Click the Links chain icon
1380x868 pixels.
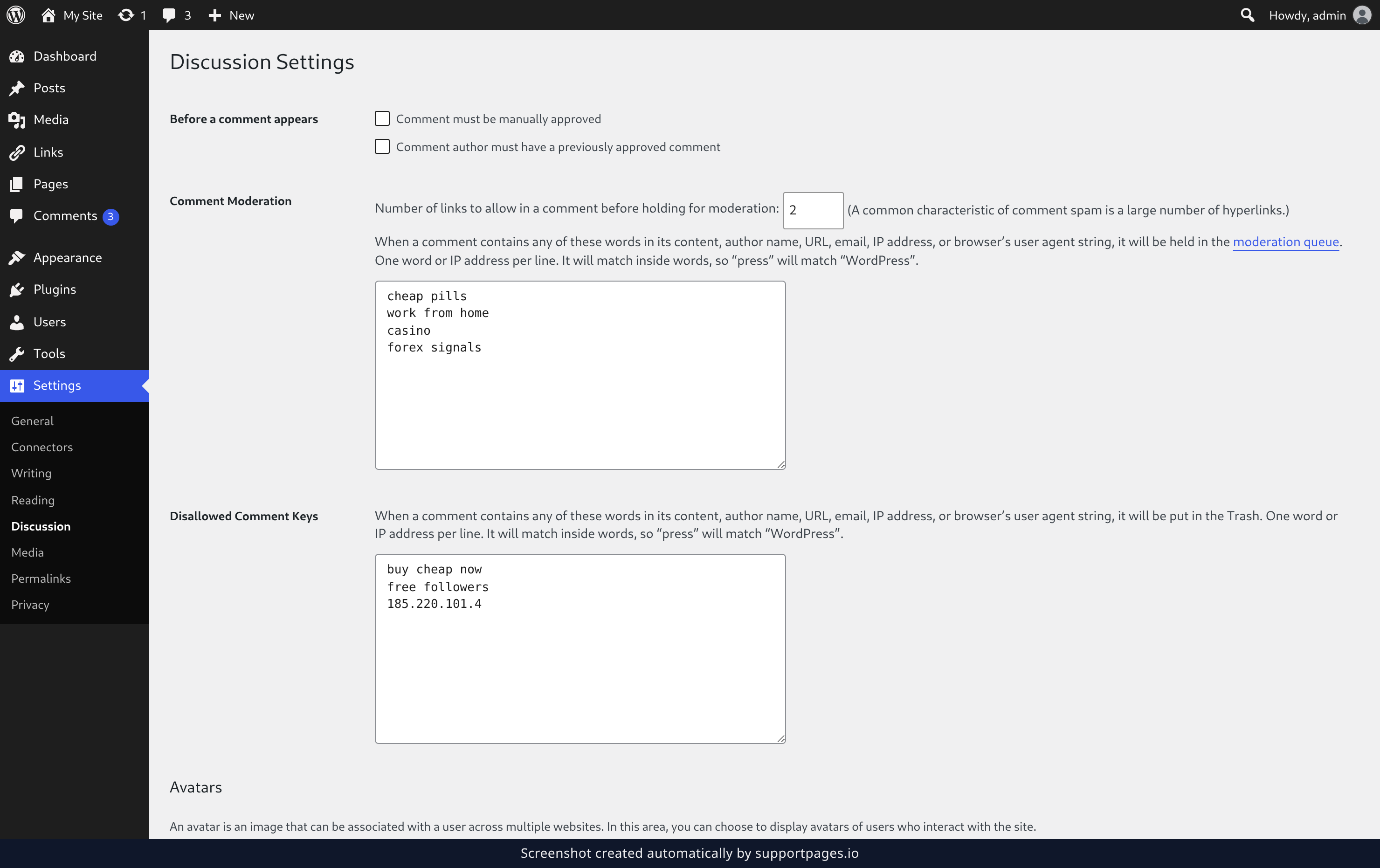click(17, 152)
